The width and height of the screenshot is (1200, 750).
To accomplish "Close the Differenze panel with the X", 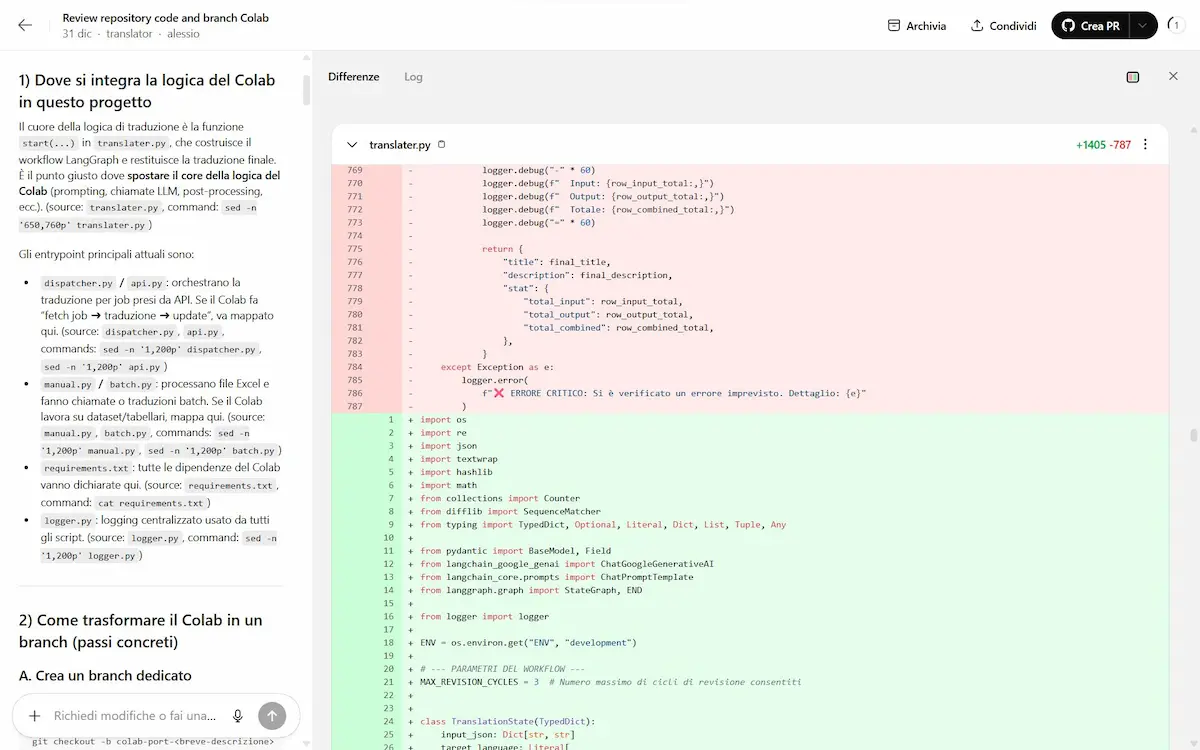I will (1173, 76).
